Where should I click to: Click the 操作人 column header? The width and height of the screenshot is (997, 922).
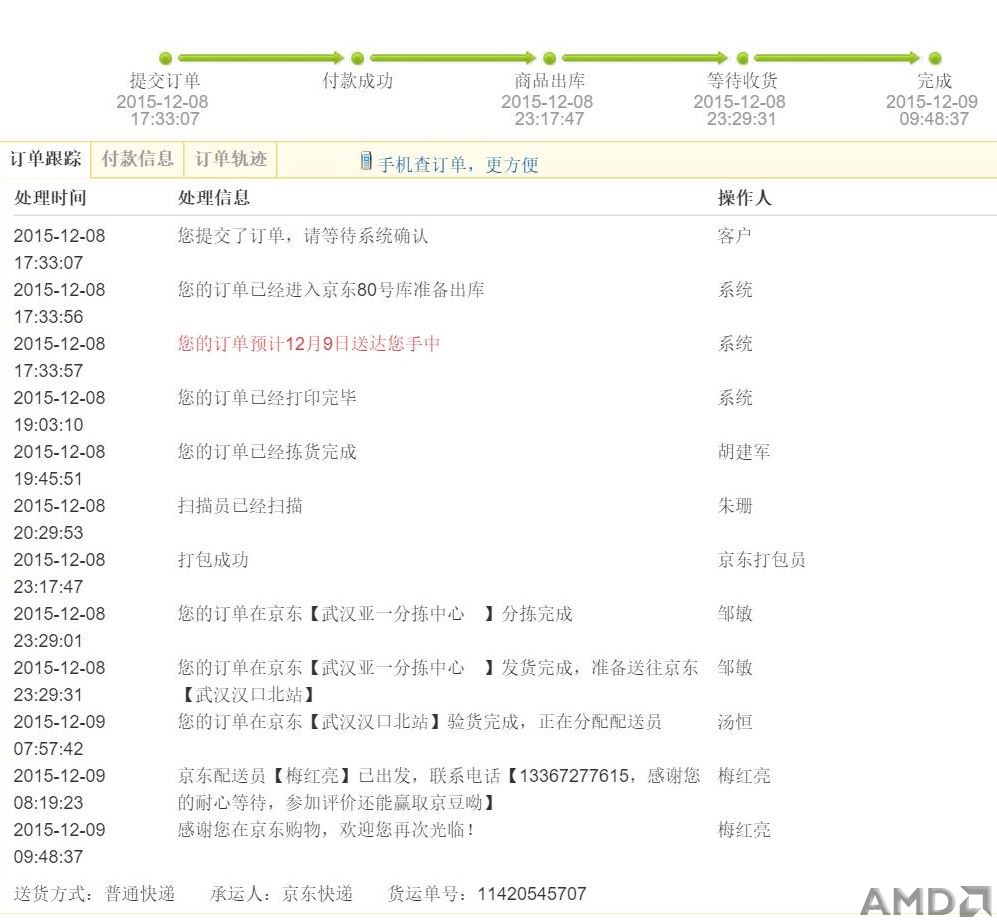[x=745, y=198]
